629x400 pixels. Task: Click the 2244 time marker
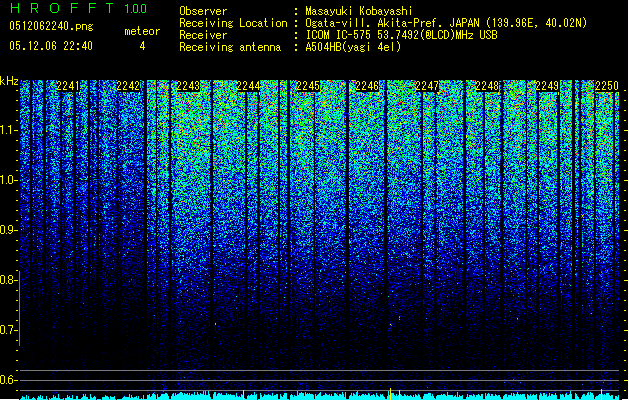[x=248, y=86]
